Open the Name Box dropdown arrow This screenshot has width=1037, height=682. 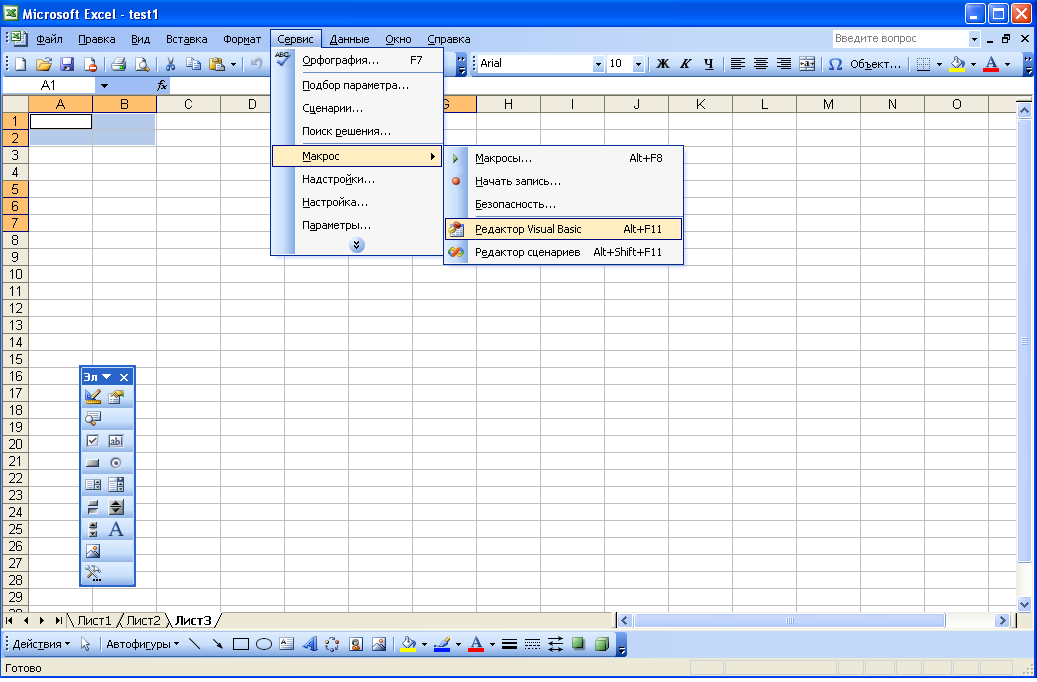[104, 86]
